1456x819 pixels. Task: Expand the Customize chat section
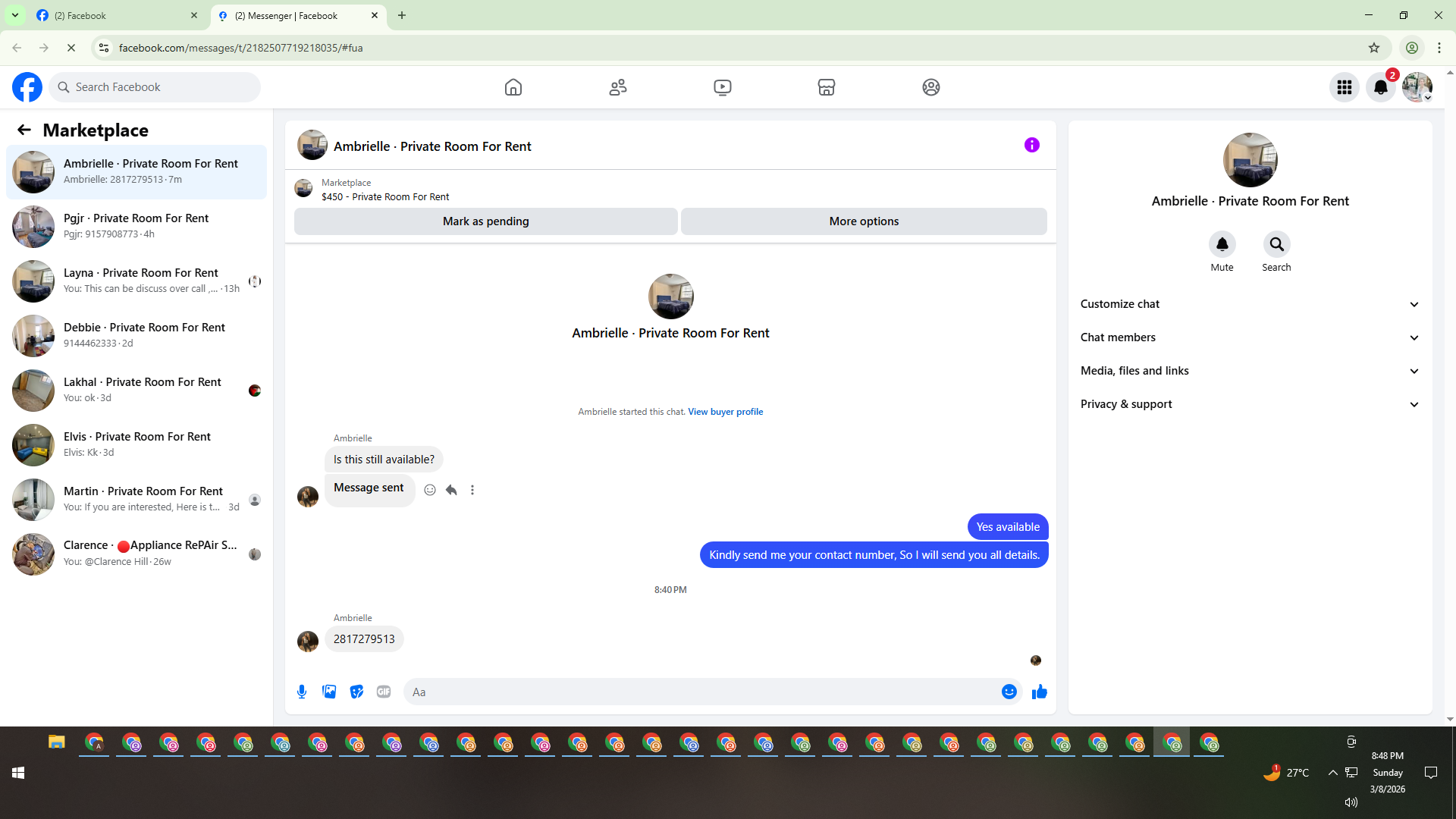(1250, 304)
